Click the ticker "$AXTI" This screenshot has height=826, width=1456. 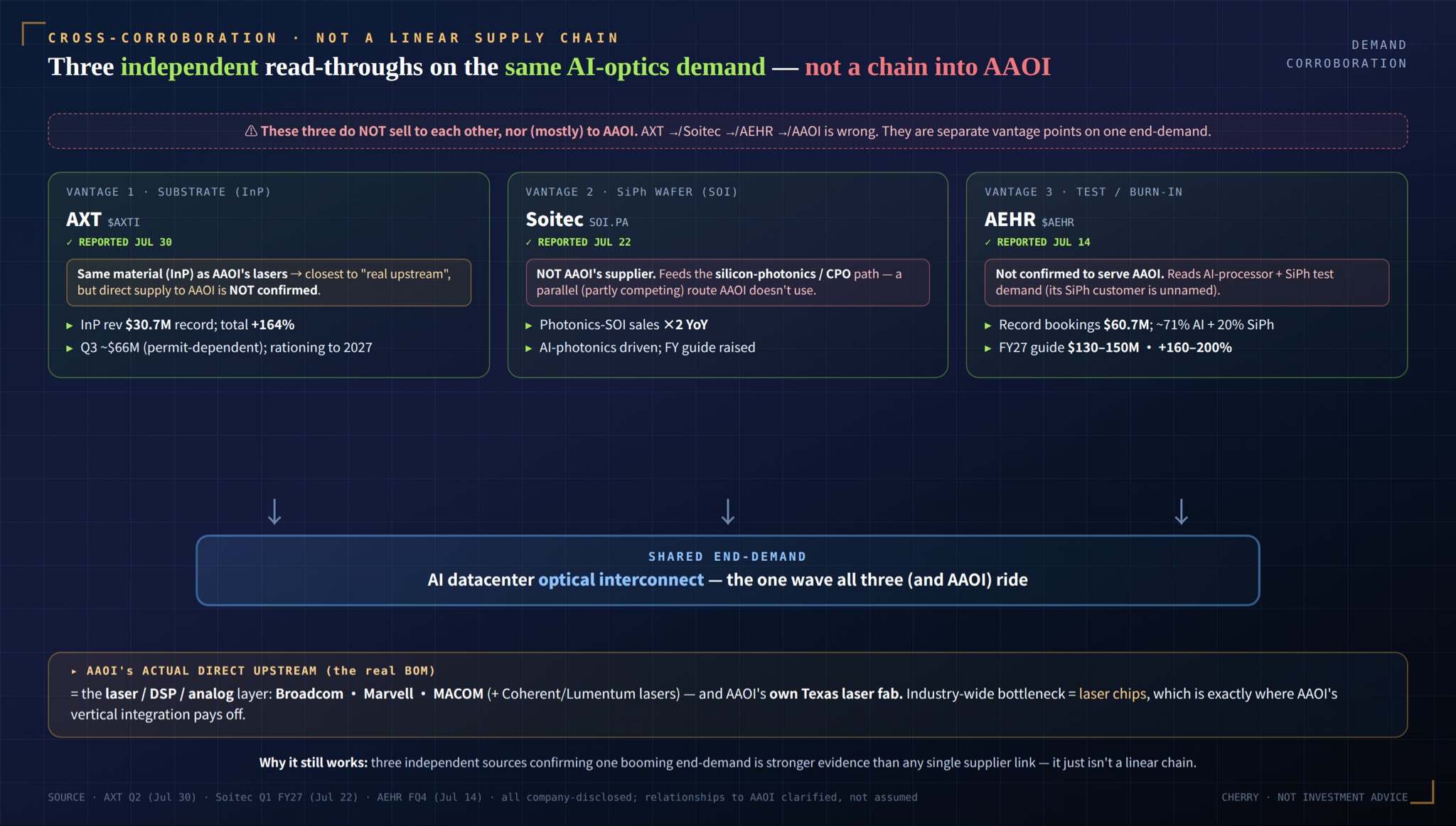coord(124,222)
